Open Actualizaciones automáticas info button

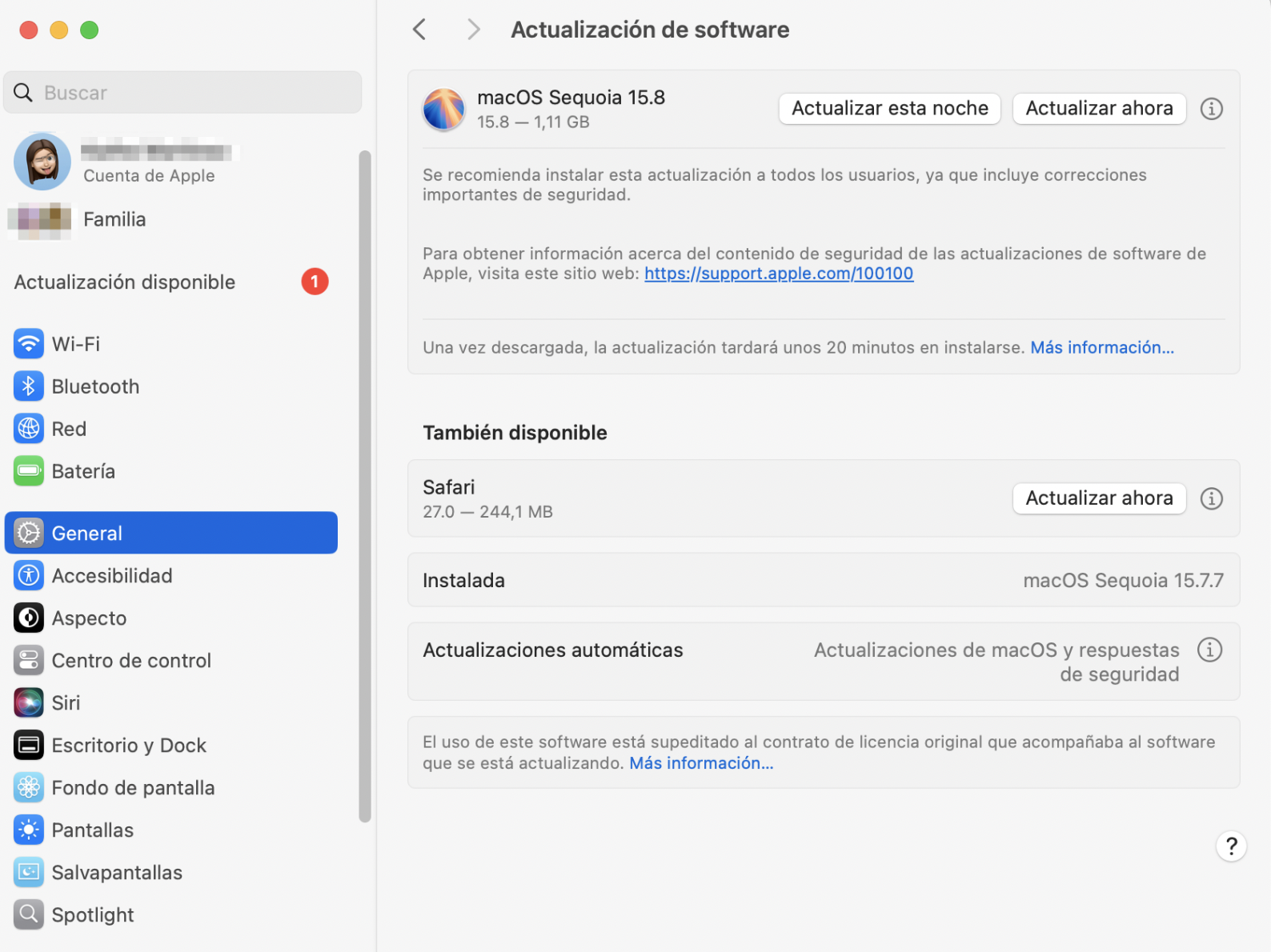click(1209, 650)
